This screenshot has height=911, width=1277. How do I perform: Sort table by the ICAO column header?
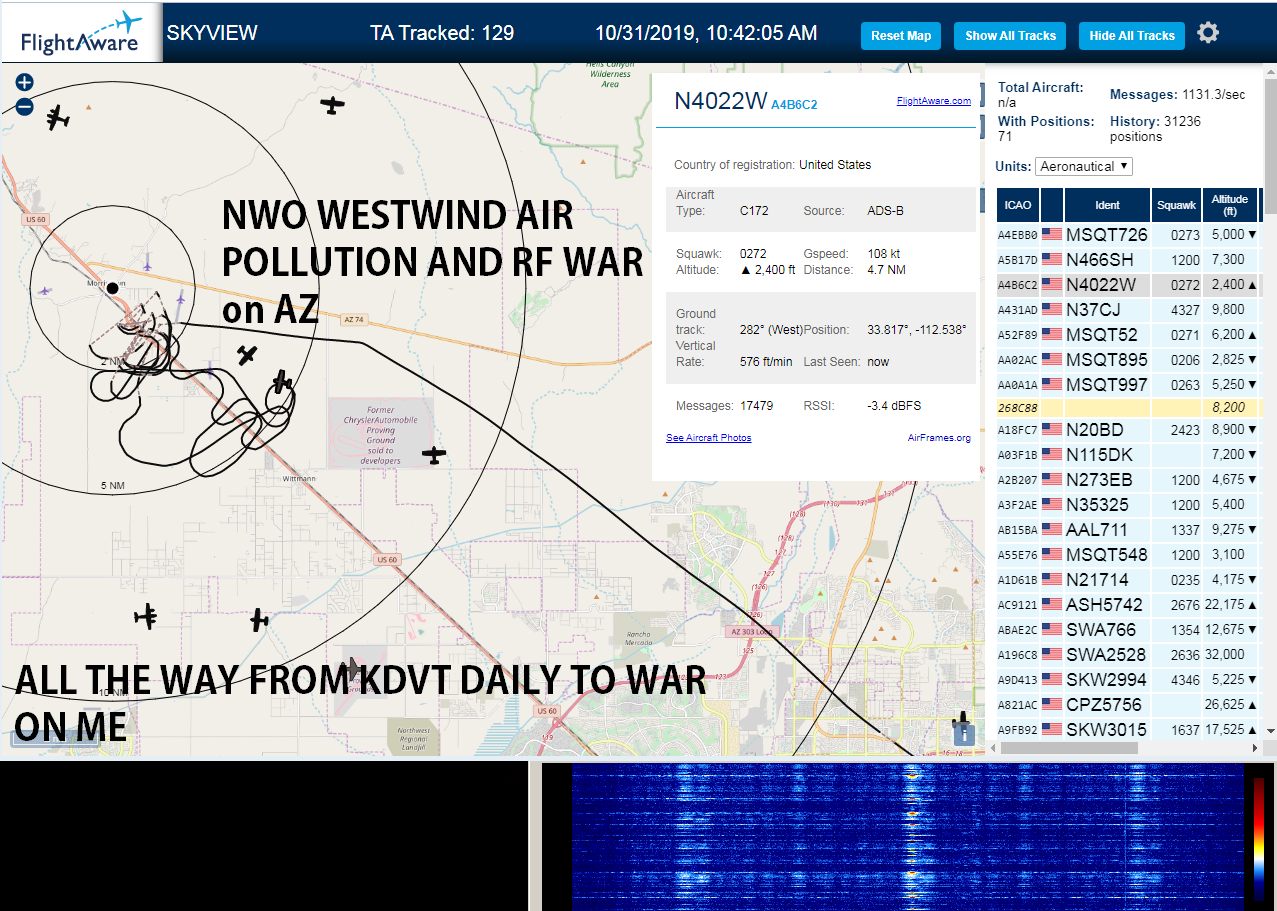click(1017, 205)
